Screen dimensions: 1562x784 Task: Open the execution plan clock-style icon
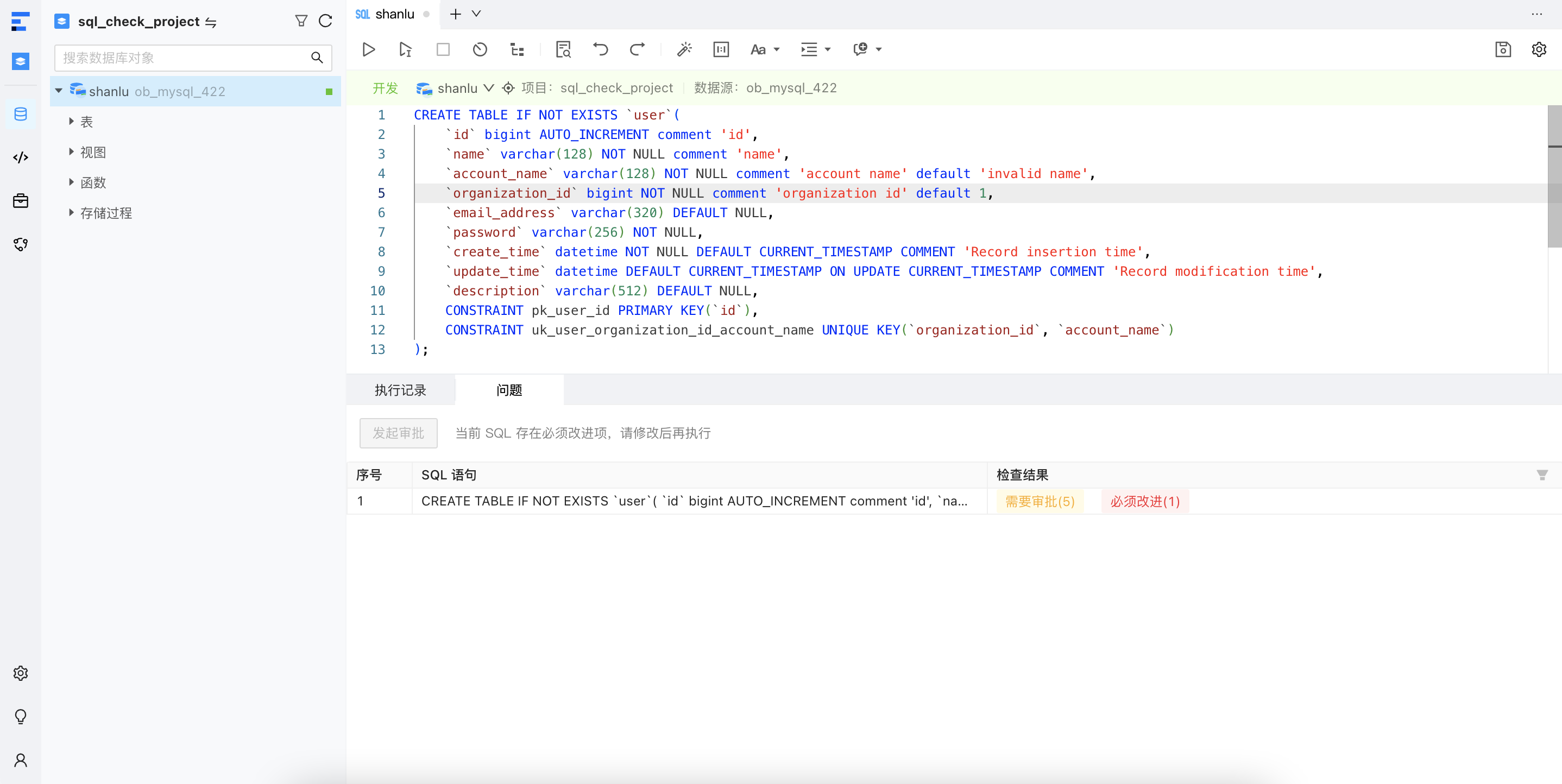480,49
